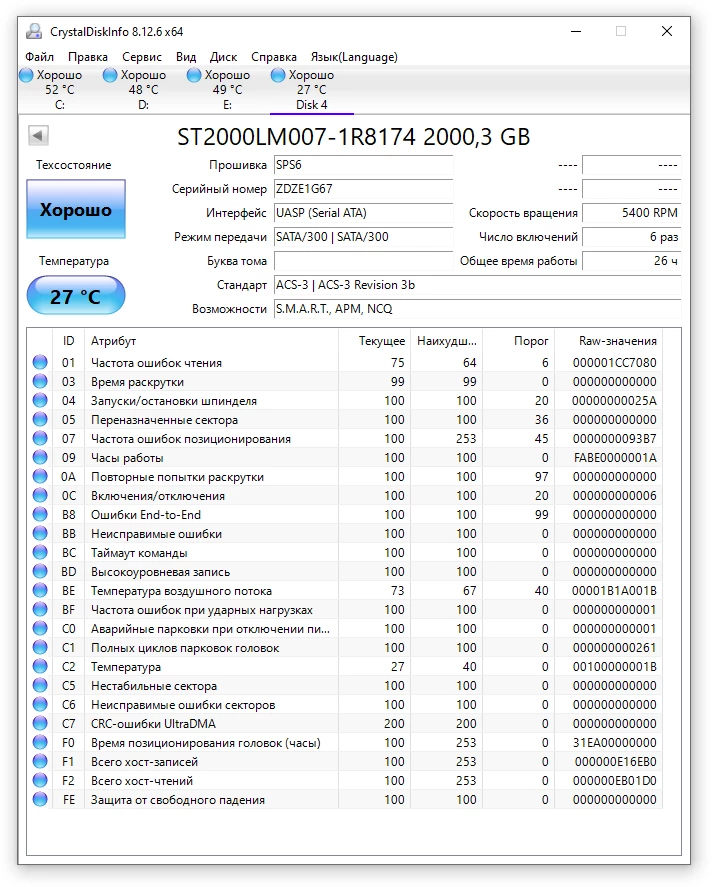Image resolution: width=712 pixels, height=887 pixels.
Task: Click status circle for attribute 04
Action: (40, 401)
